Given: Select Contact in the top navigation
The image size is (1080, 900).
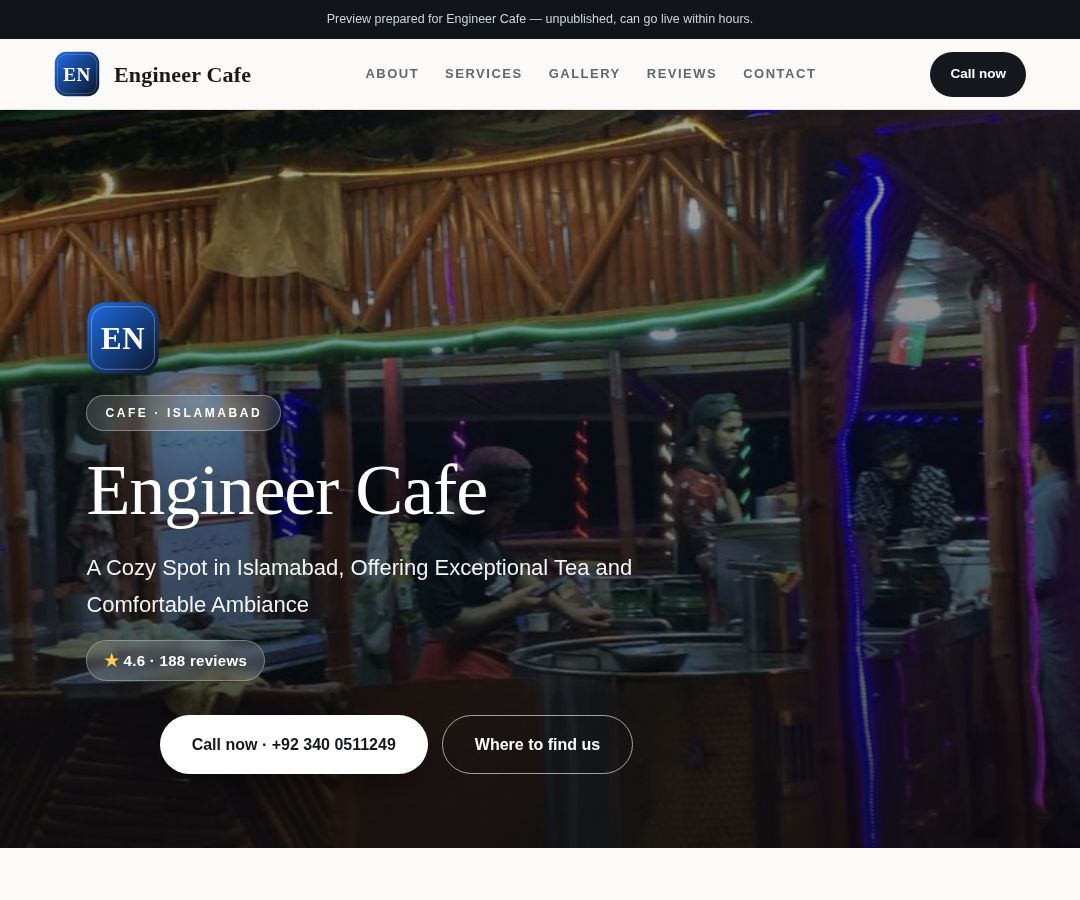Looking at the screenshot, I should pyautogui.click(x=779, y=74).
